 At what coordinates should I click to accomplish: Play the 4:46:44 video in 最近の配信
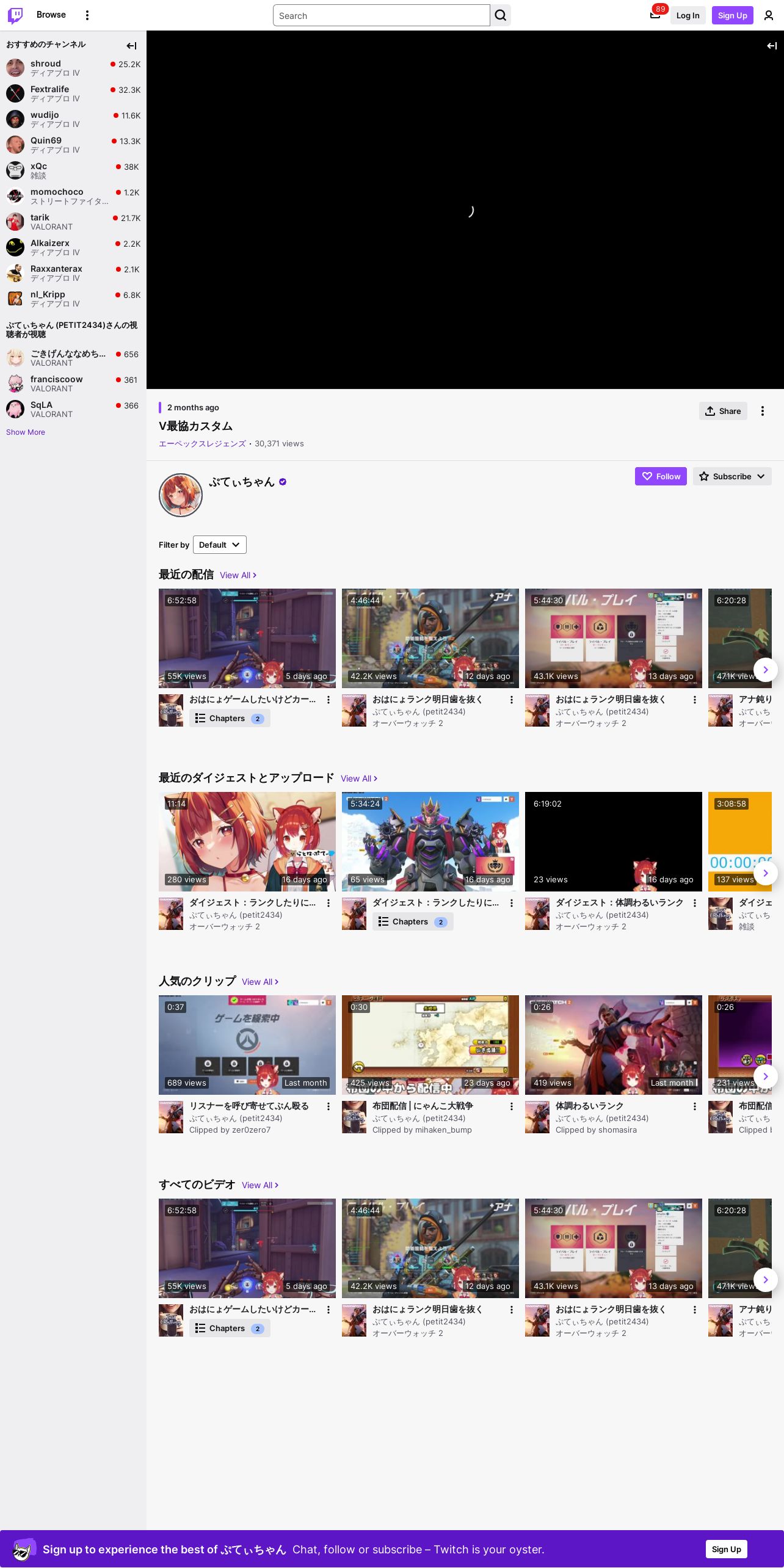(x=430, y=638)
